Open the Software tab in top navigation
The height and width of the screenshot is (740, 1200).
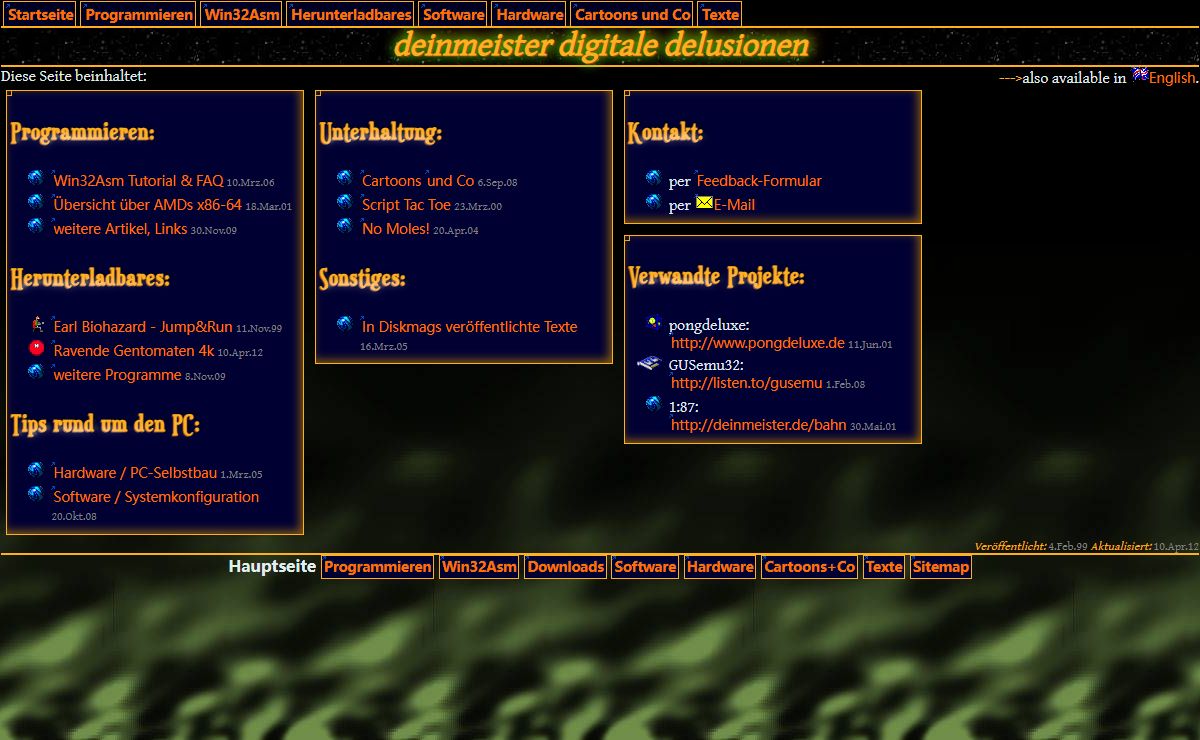454,14
